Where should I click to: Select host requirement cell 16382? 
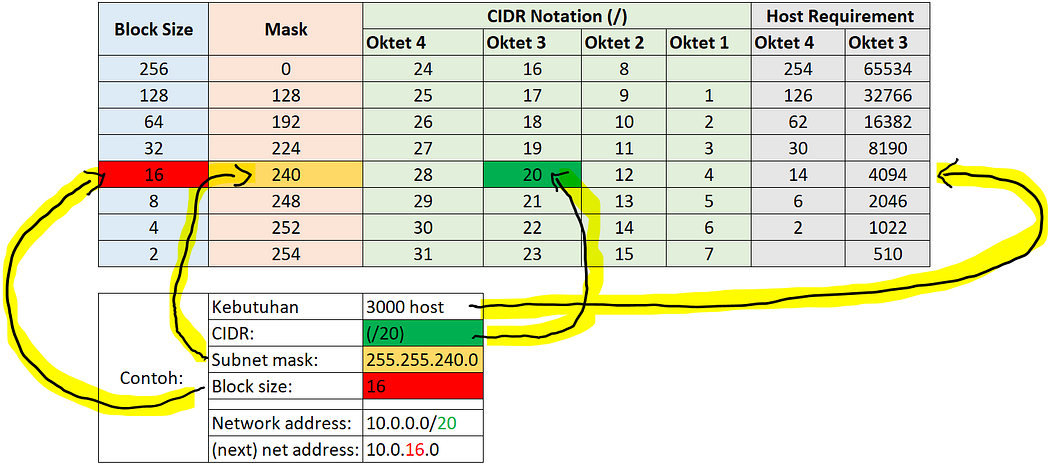887,122
